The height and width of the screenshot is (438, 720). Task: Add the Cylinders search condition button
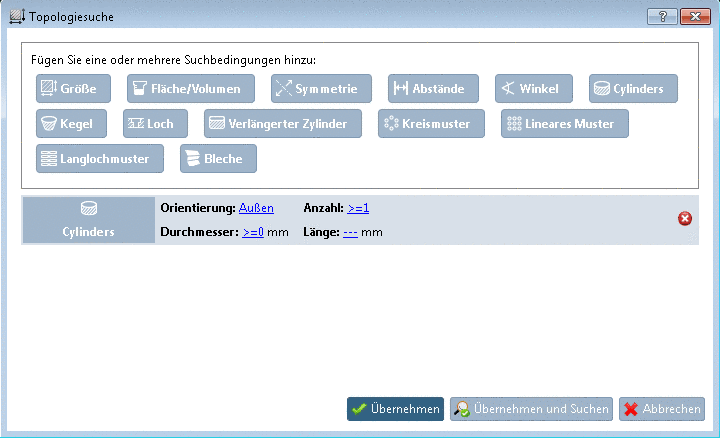[x=633, y=89]
